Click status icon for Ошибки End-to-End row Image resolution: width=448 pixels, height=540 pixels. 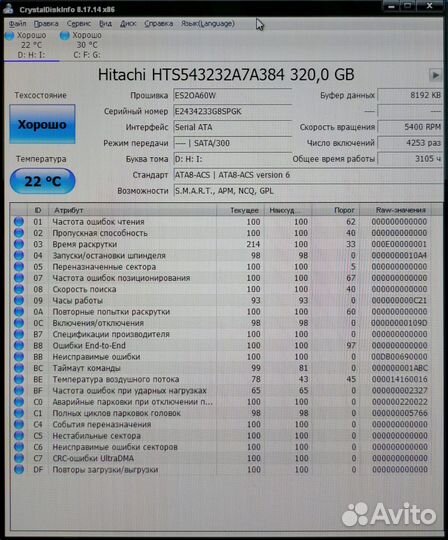(x=19, y=345)
